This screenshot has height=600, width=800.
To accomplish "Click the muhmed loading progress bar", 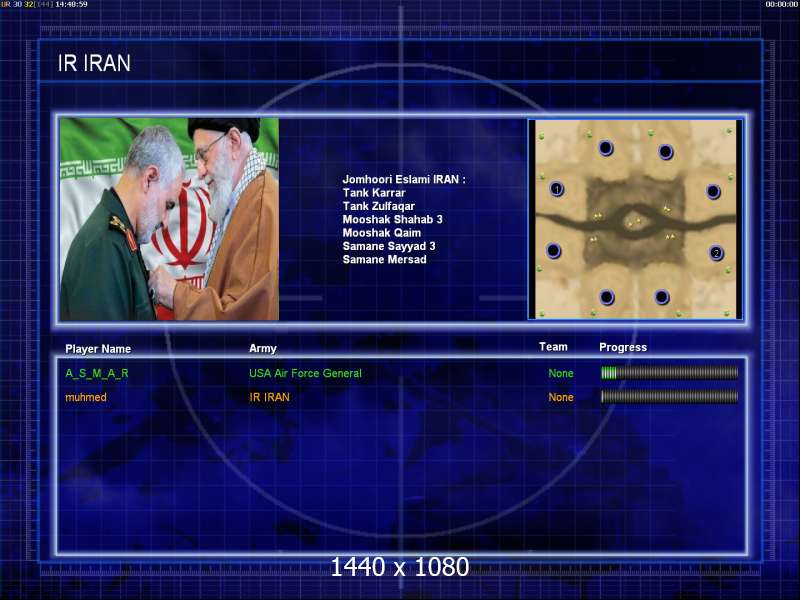I will pyautogui.click(x=669, y=396).
